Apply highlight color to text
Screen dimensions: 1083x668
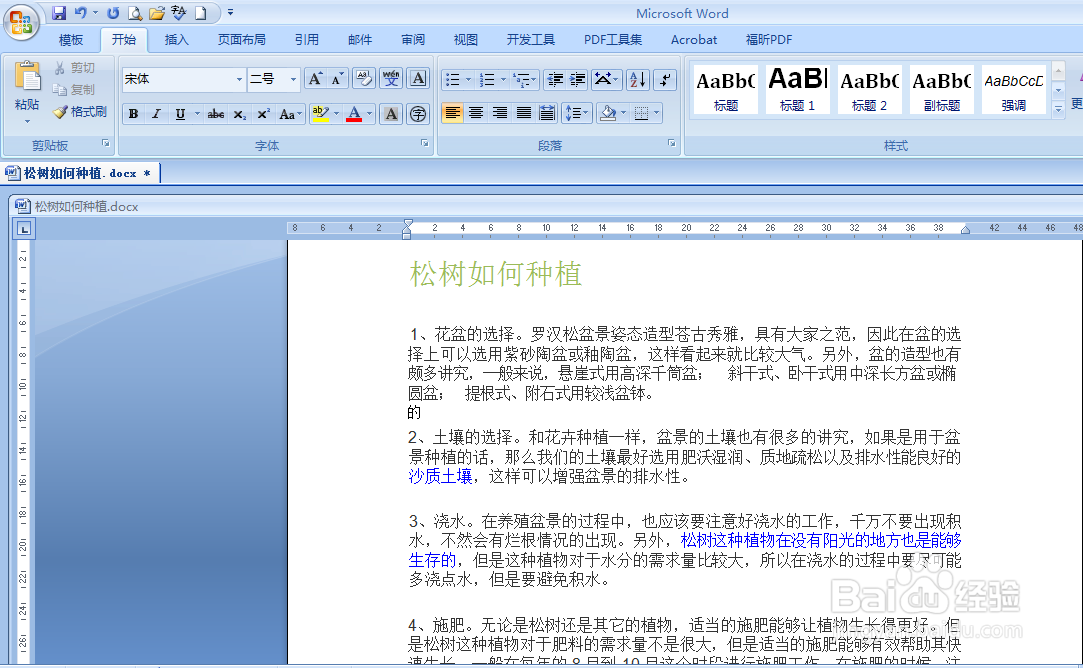pyautogui.click(x=320, y=113)
